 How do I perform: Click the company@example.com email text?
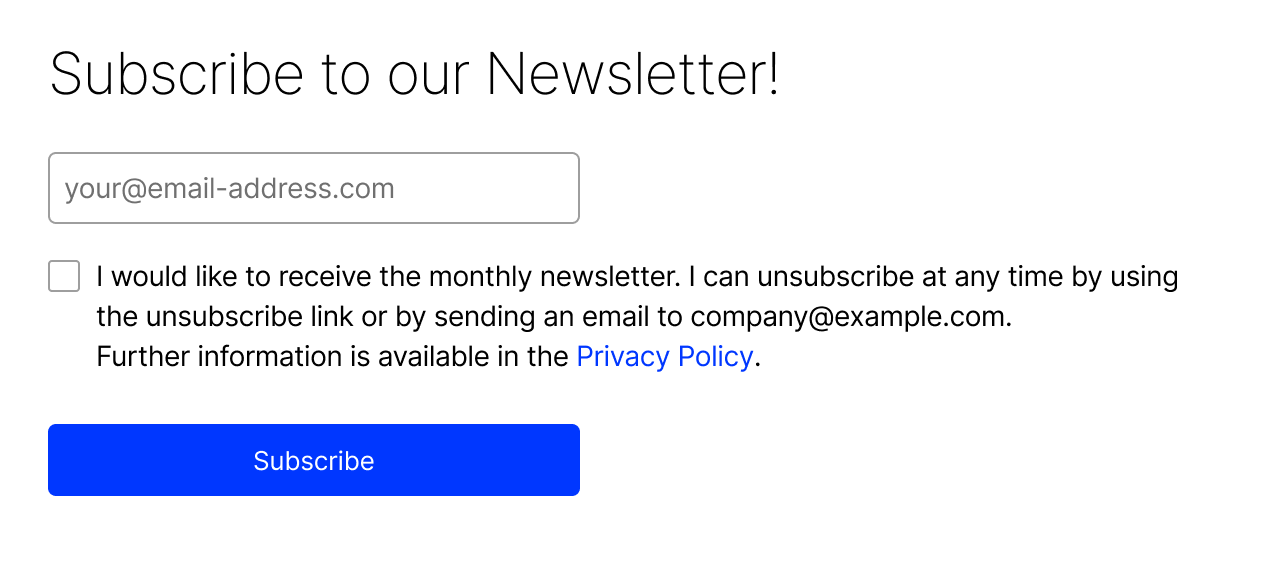848,317
